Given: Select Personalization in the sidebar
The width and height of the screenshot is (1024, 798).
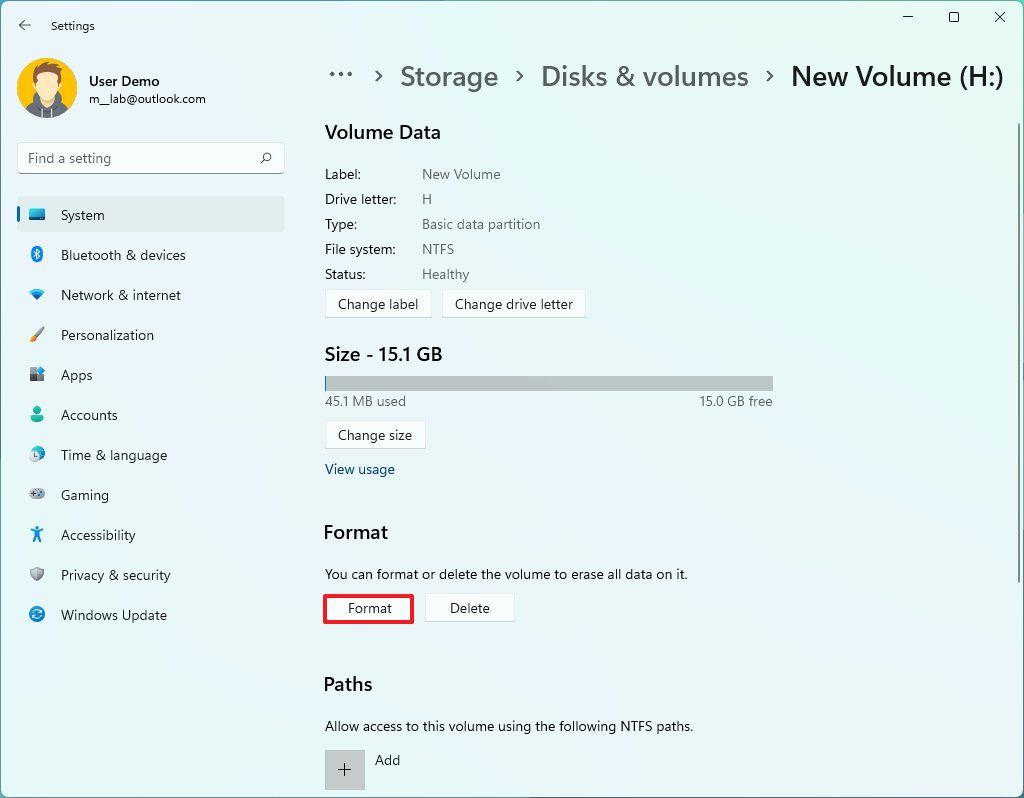Looking at the screenshot, I should click(x=107, y=335).
